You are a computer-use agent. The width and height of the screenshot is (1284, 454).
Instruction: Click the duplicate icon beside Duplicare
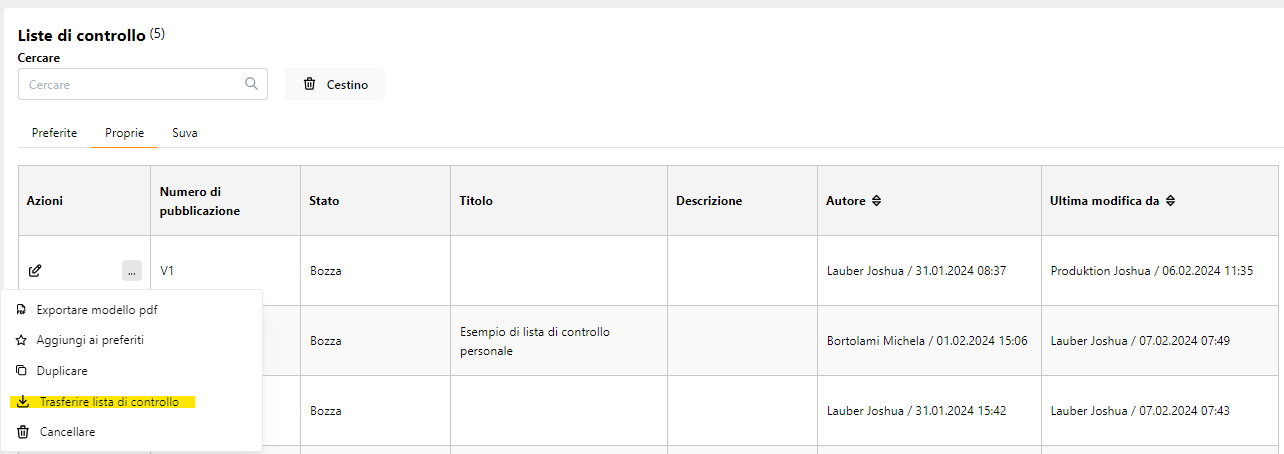click(x=22, y=371)
